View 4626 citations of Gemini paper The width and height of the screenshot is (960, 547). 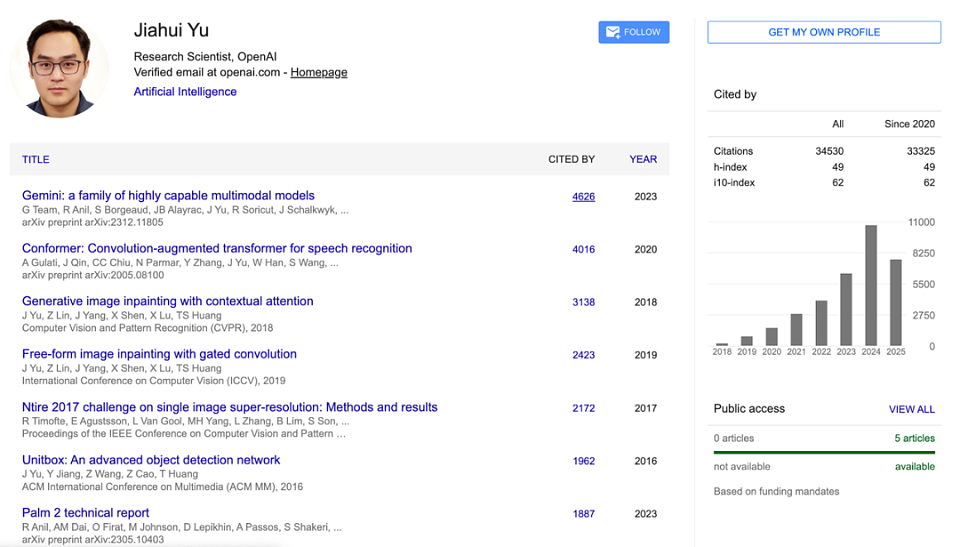tap(583, 197)
